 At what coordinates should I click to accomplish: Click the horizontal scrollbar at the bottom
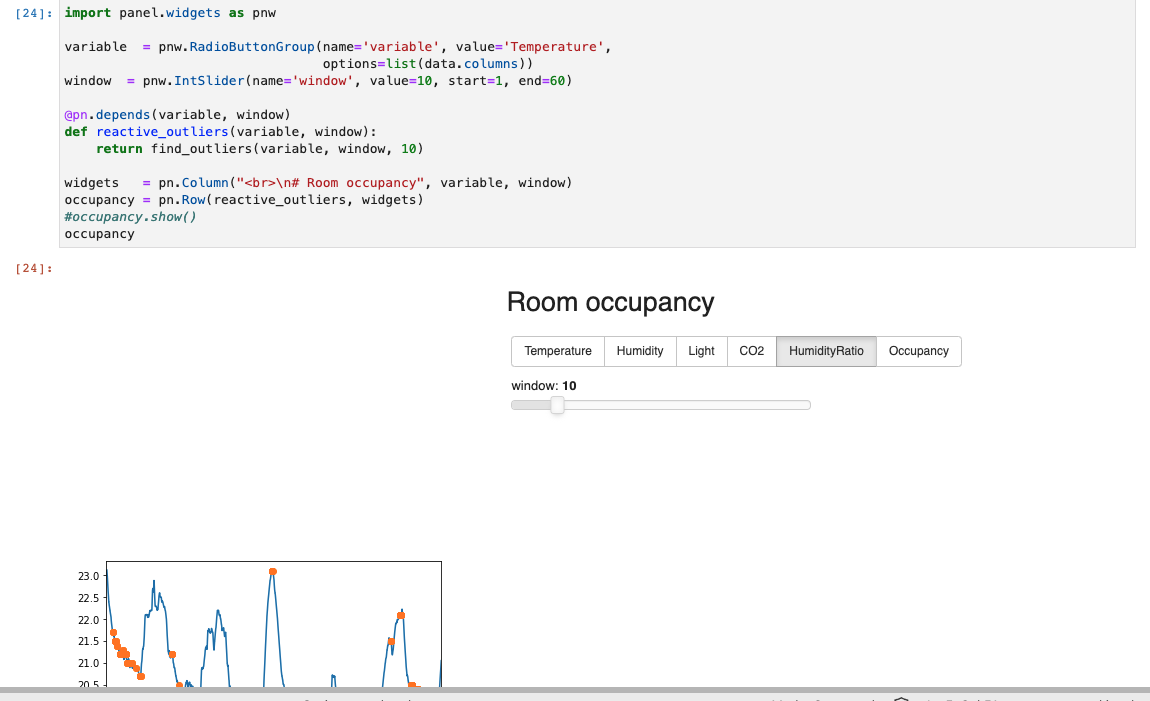575,691
